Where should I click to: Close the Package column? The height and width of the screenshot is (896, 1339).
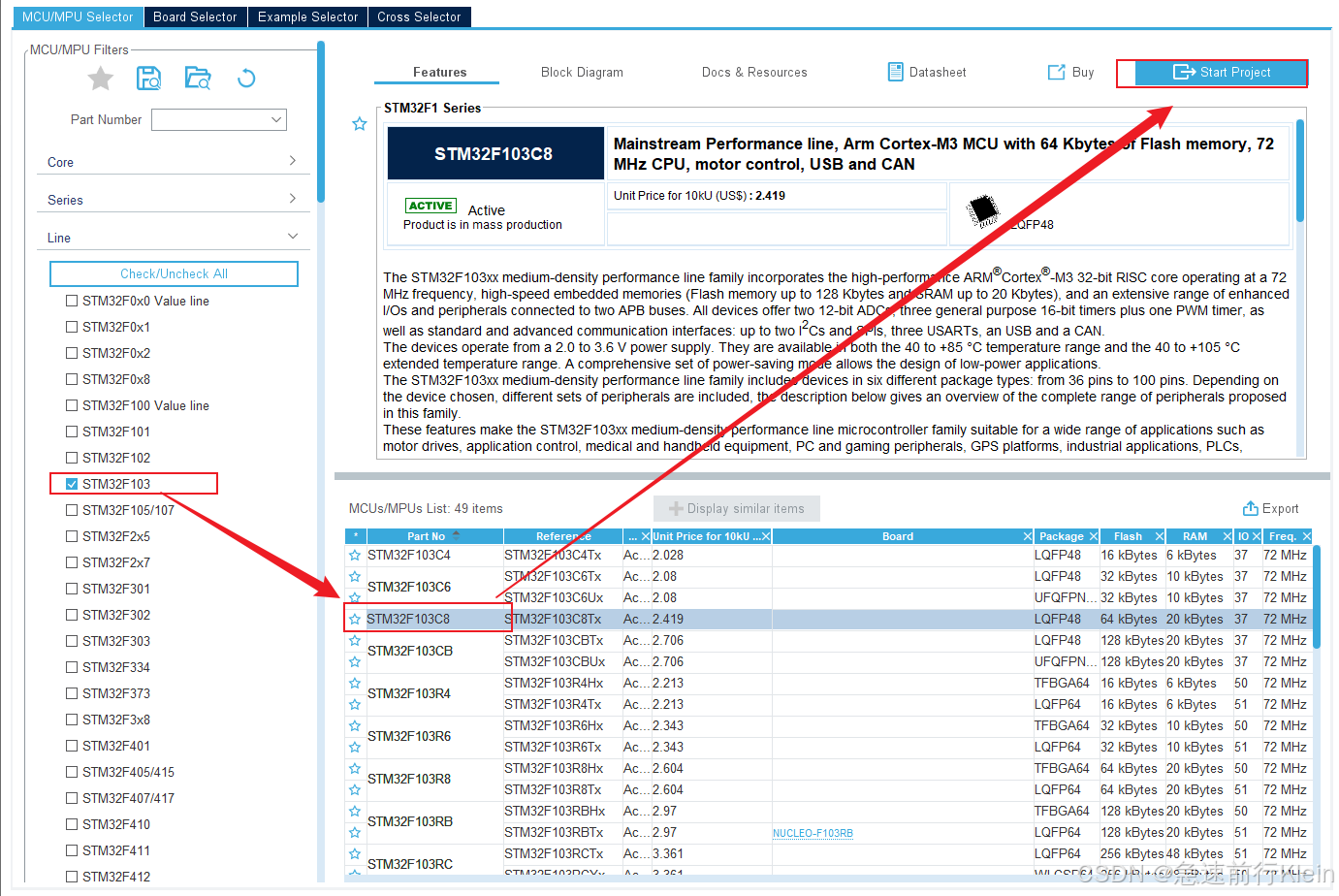1094,536
